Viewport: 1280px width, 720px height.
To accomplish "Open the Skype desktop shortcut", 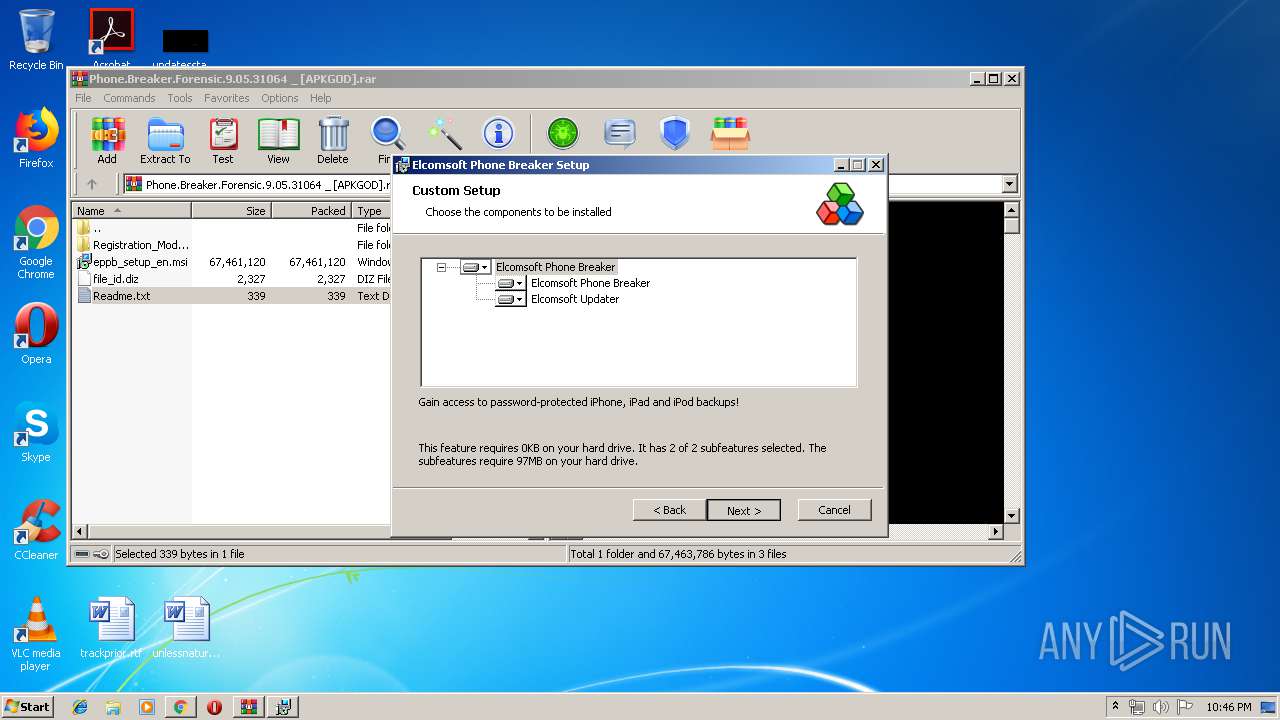I will [x=36, y=432].
